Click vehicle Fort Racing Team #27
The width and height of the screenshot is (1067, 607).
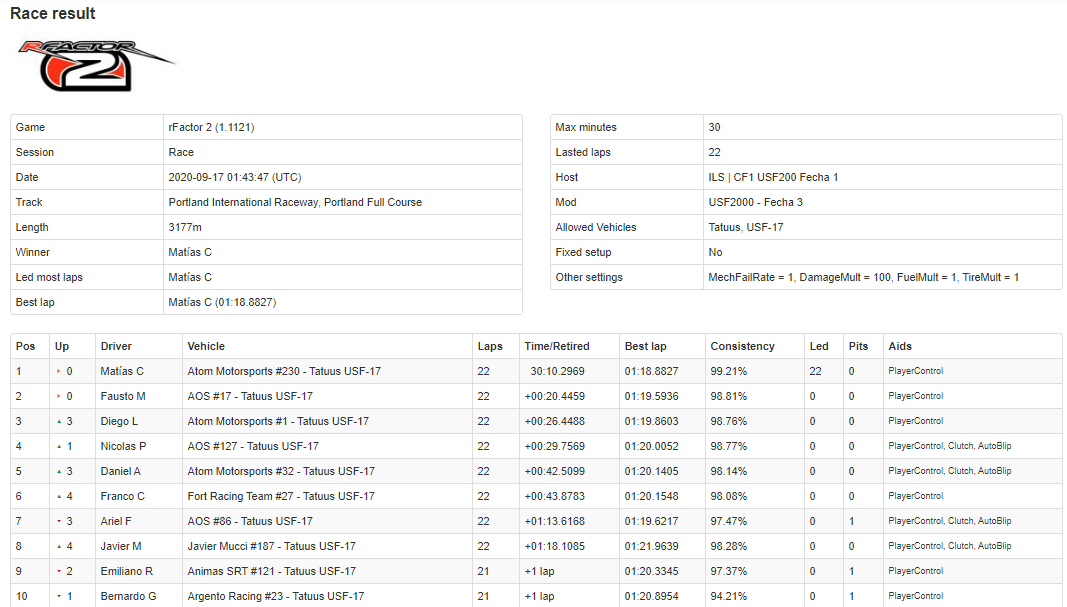pos(241,497)
